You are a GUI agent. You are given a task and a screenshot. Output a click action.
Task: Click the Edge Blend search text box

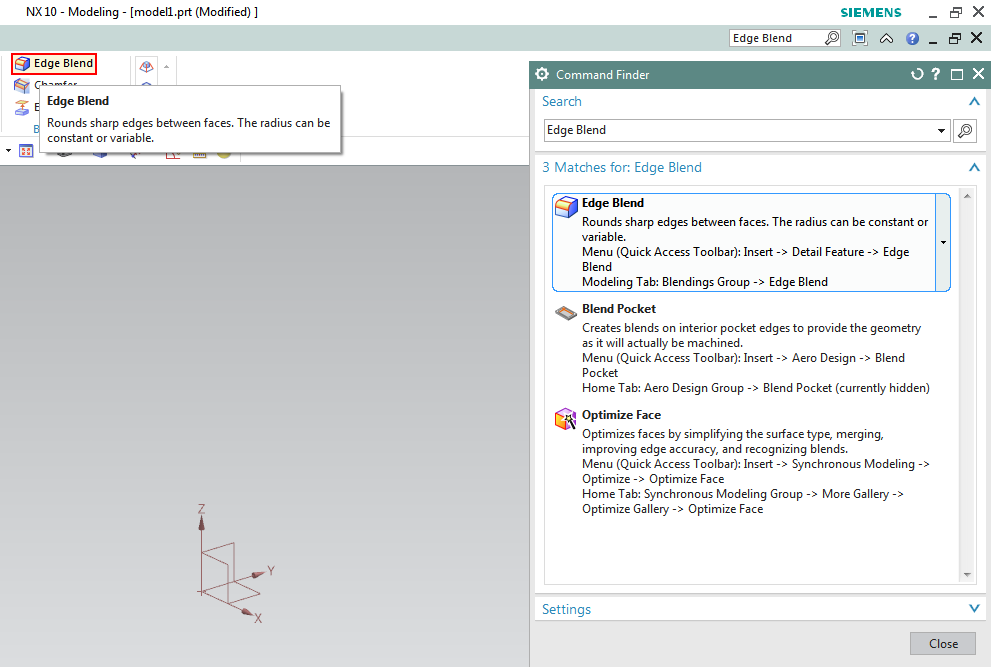(x=739, y=130)
